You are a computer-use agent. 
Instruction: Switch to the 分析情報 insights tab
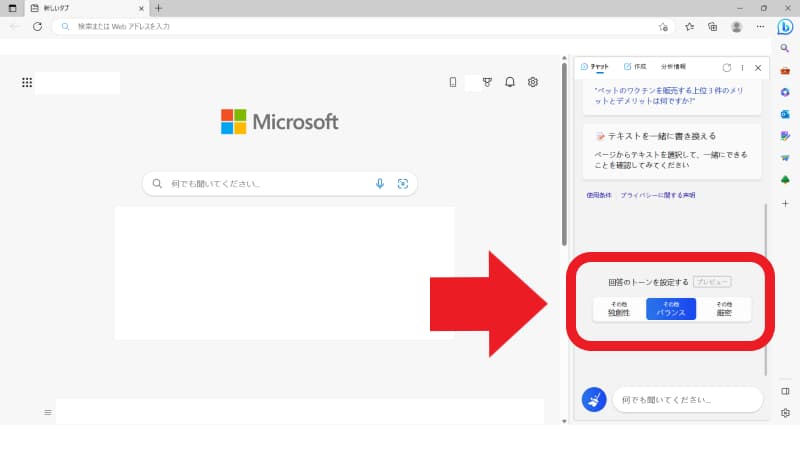673,67
